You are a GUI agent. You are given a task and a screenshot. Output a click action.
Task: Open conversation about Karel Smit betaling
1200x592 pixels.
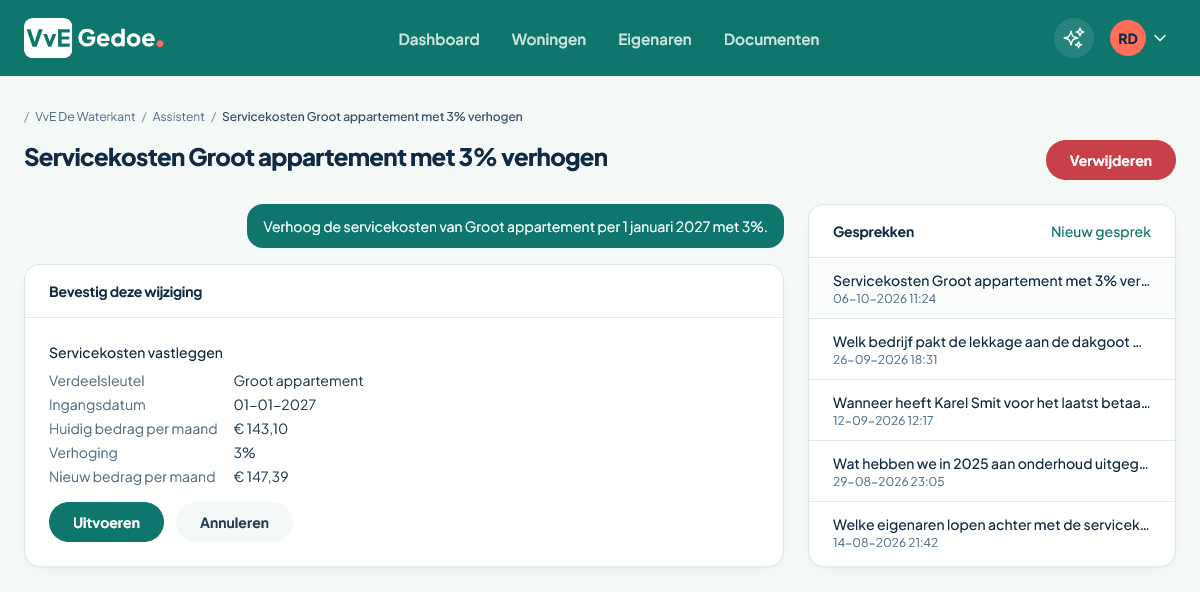[x=992, y=411]
